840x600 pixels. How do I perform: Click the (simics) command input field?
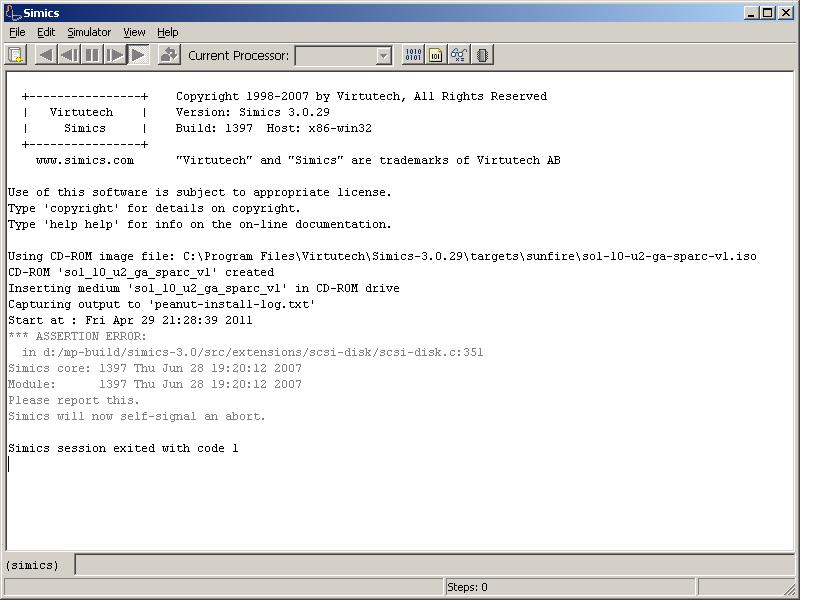(x=434, y=565)
